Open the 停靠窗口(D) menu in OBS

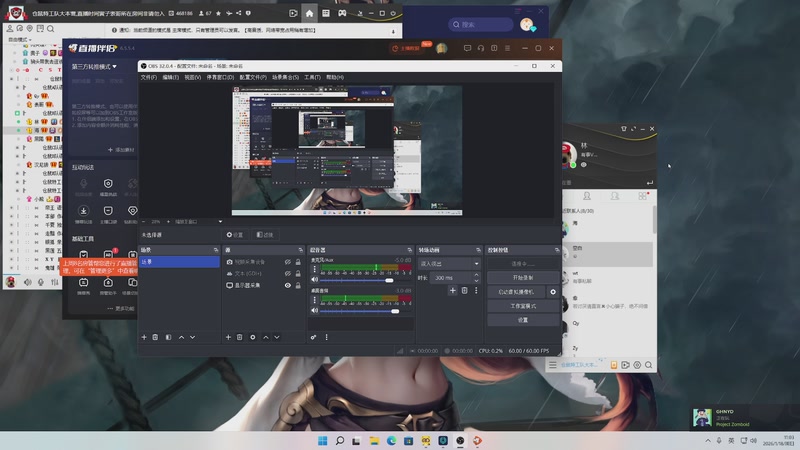point(220,77)
